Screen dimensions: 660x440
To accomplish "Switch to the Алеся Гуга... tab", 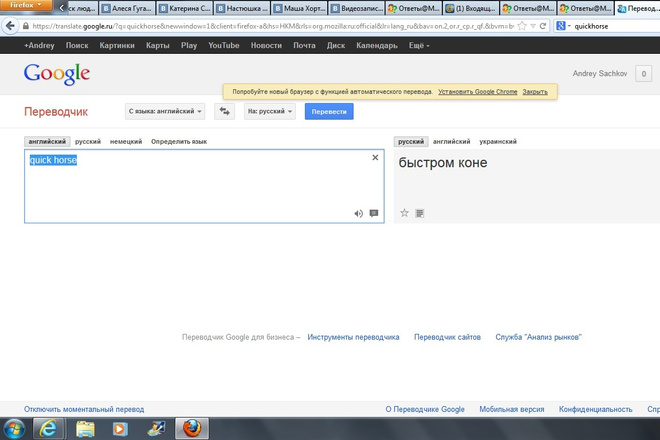I will (127, 8).
